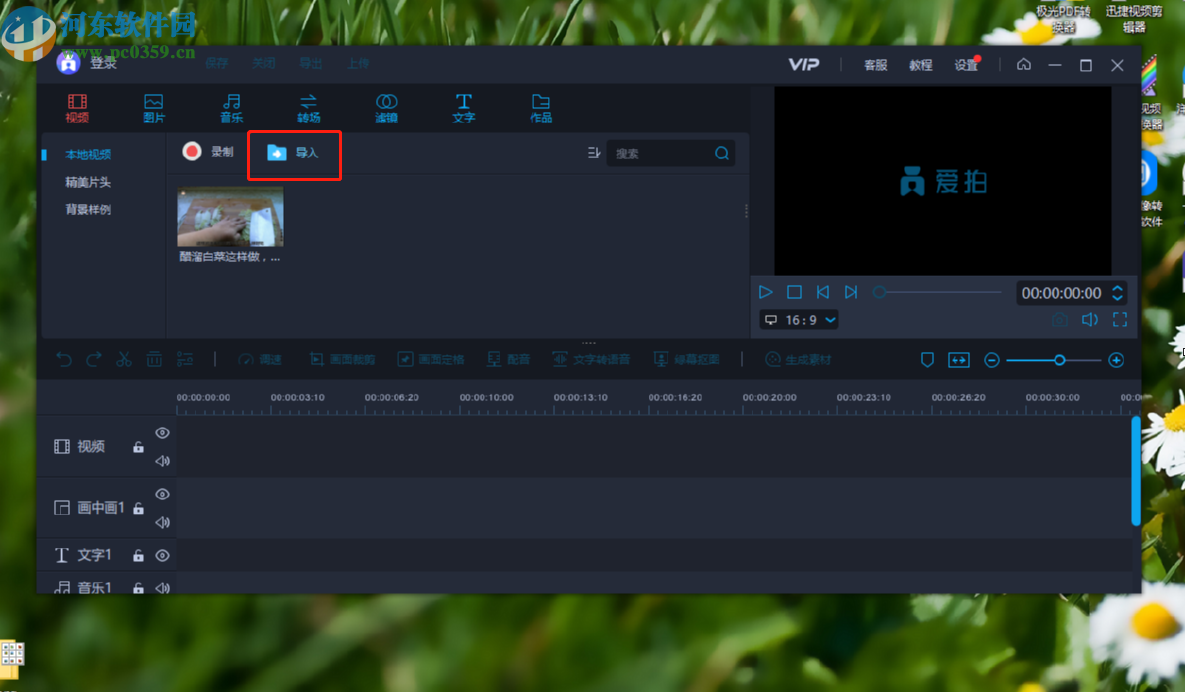Toggle lock on the 视频 track

(x=138, y=446)
